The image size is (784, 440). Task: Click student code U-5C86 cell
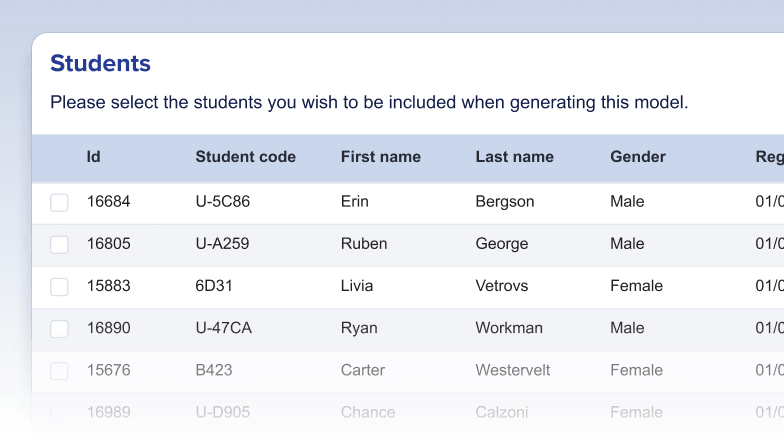222,202
